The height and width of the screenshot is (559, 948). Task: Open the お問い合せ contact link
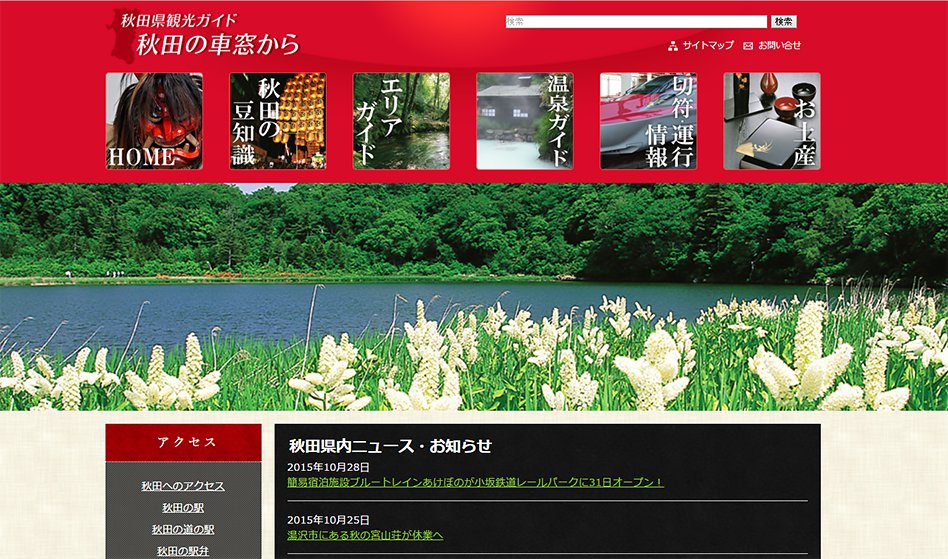tap(779, 46)
